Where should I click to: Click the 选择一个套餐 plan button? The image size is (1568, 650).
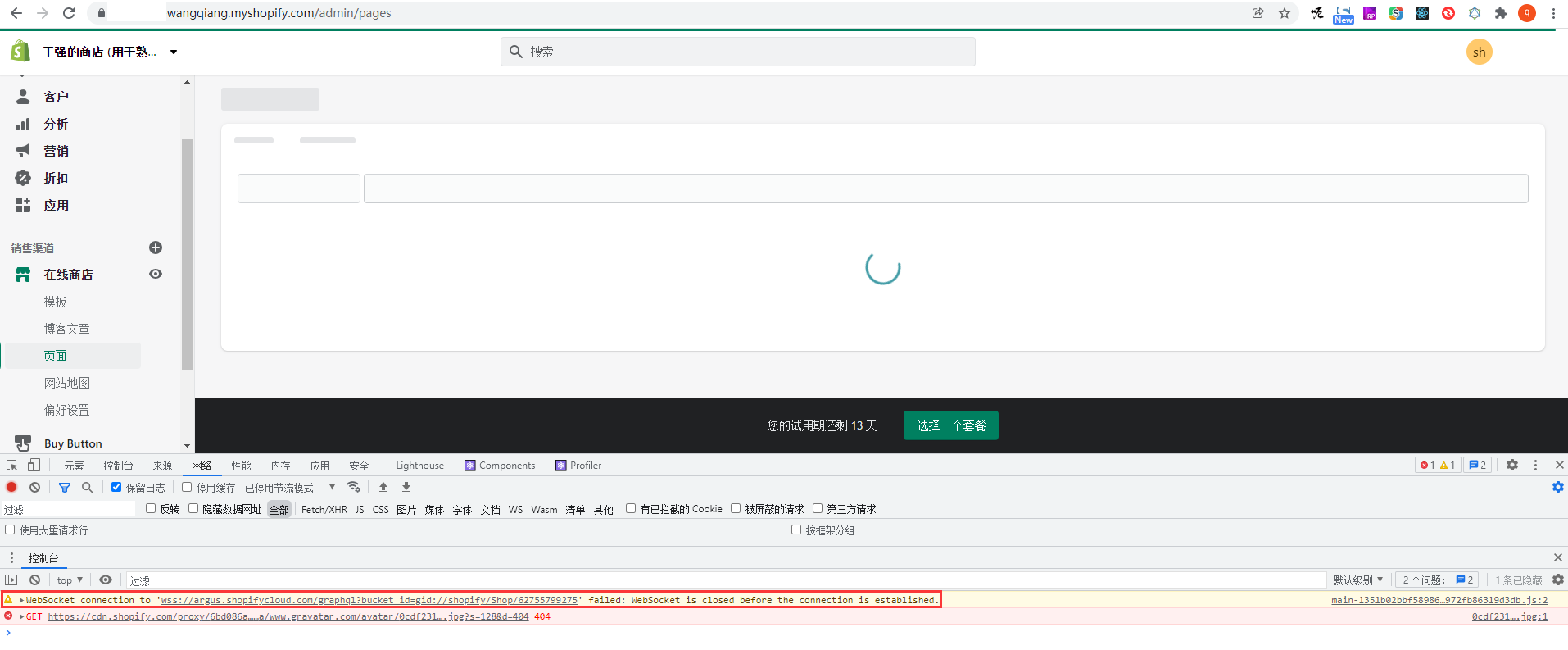pyautogui.click(x=951, y=425)
